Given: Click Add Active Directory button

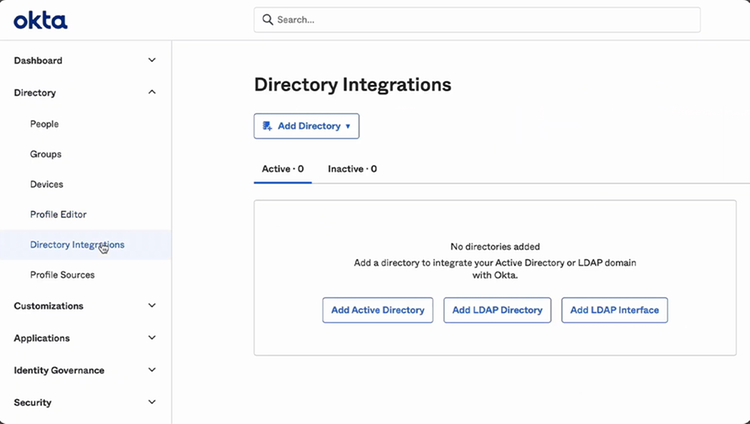Looking at the screenshot, I should (378, 310).
